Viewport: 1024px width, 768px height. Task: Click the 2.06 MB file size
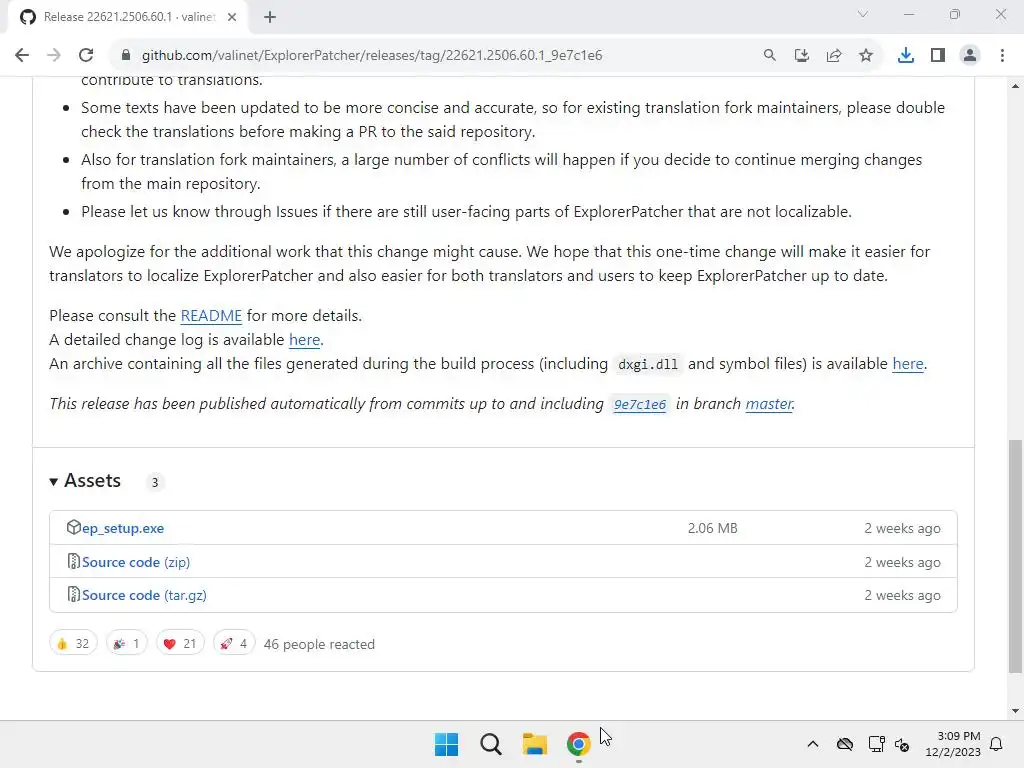click(712, 528)
